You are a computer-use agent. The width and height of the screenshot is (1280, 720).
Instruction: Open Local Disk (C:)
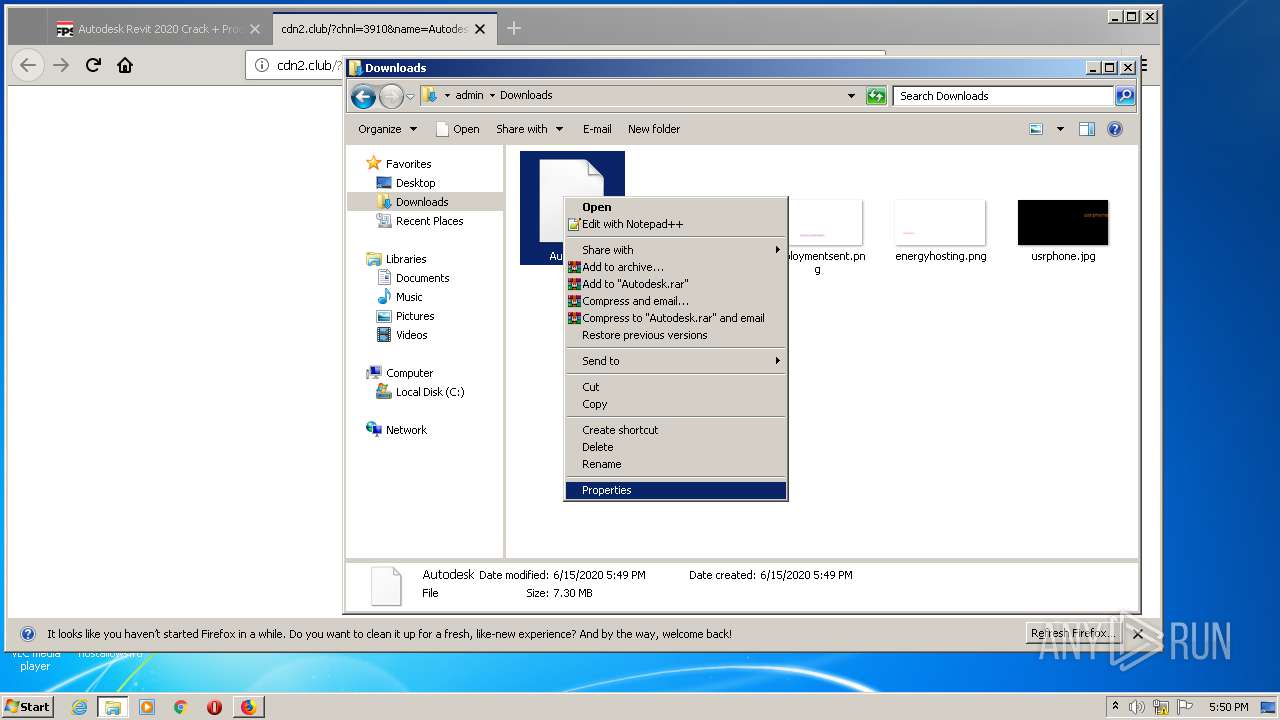tap(420, 392)
